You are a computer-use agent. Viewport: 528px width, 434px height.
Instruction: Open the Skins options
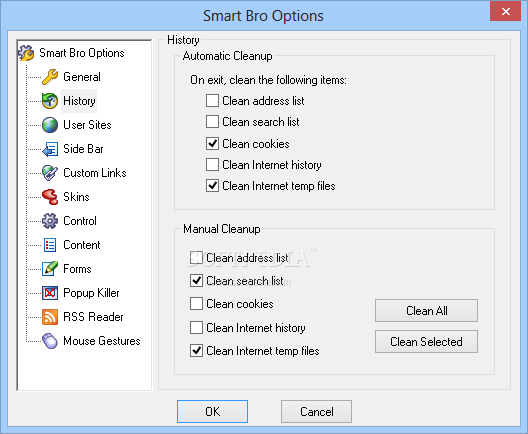coord(76,197)
